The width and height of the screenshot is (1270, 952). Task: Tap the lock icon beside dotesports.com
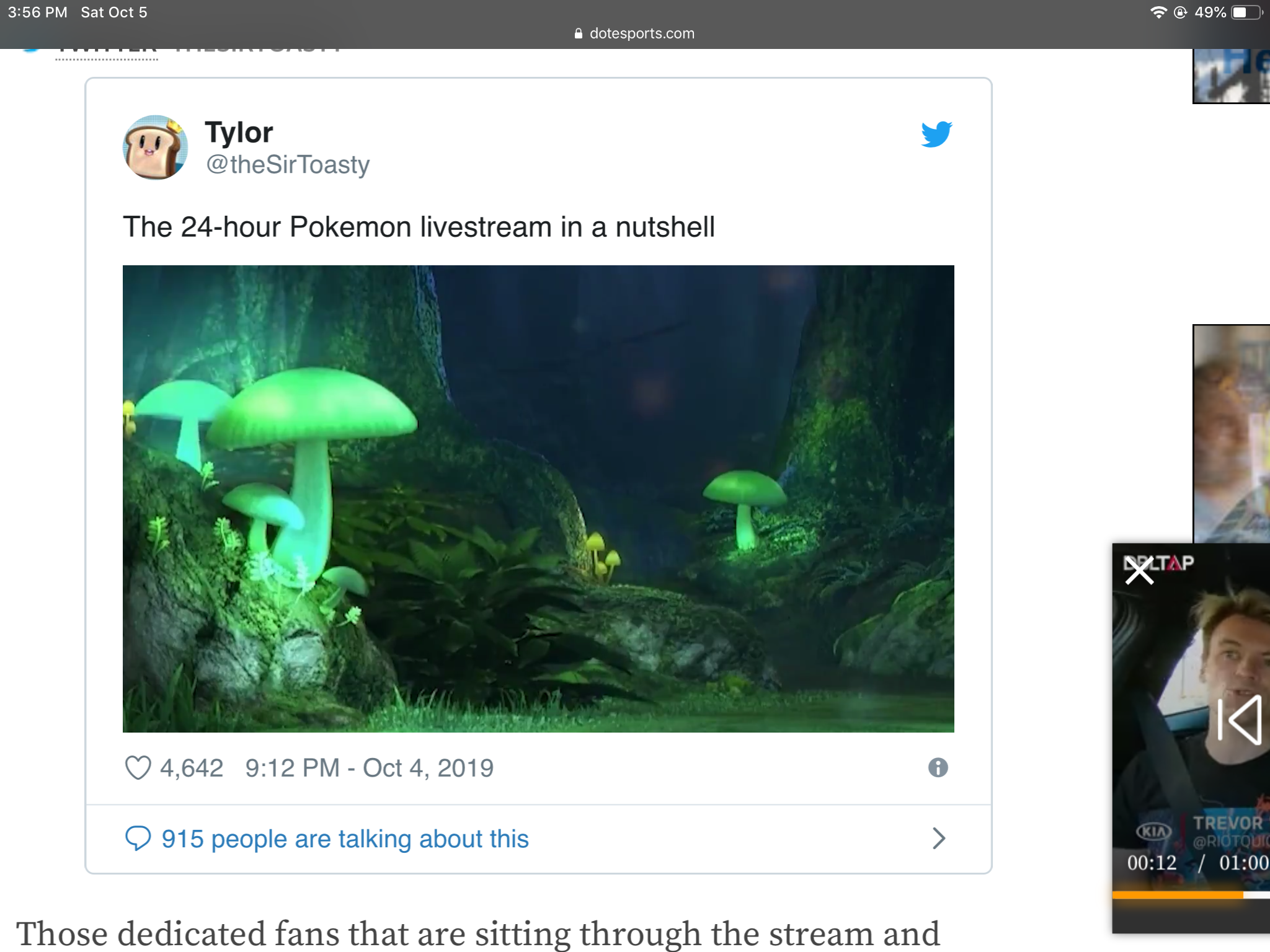tap(579, 33)
